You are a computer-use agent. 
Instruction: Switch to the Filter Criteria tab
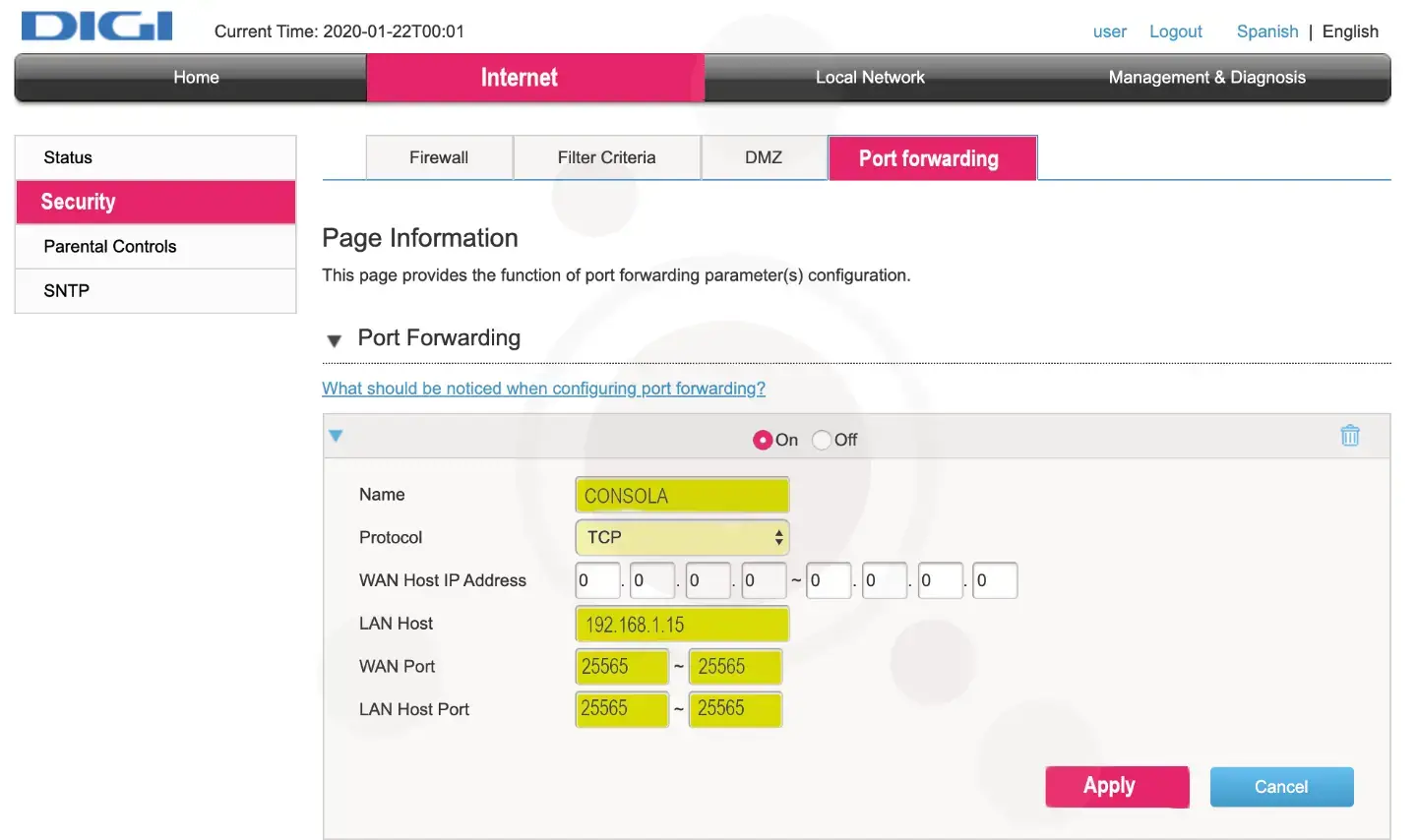click(x=606, y=157)
